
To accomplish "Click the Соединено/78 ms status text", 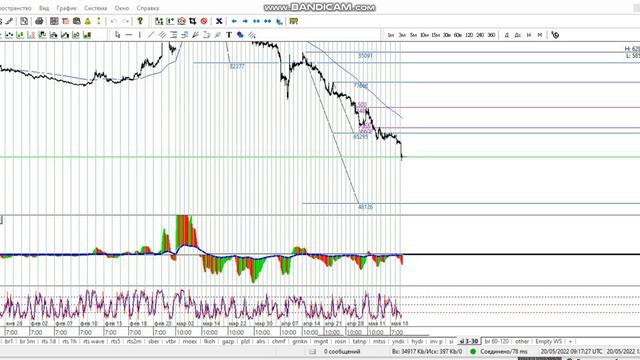I will coord(504,351).
